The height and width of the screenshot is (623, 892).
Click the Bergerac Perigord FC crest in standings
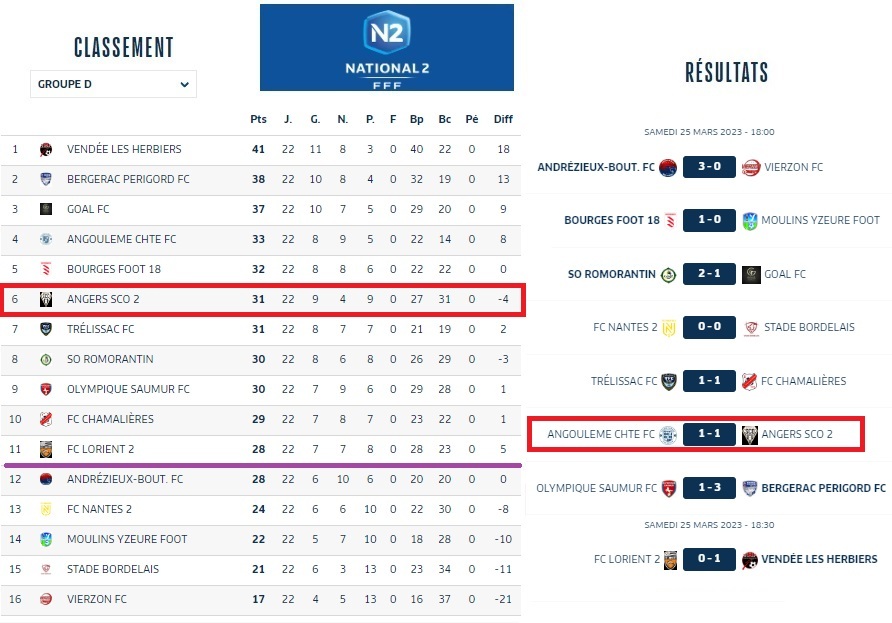point(46,180)
